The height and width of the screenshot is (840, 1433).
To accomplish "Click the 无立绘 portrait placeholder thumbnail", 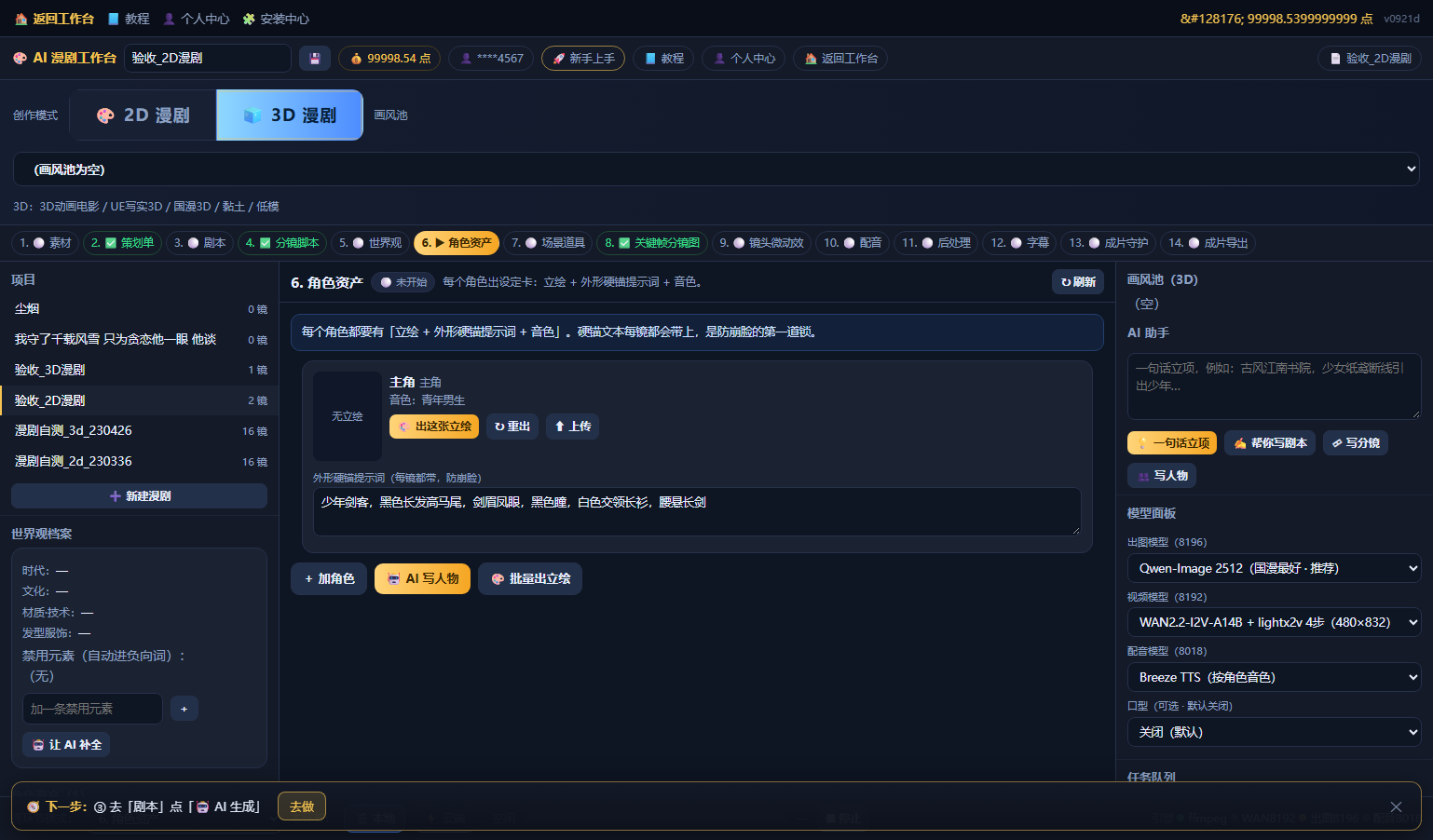I will (348, 416).
